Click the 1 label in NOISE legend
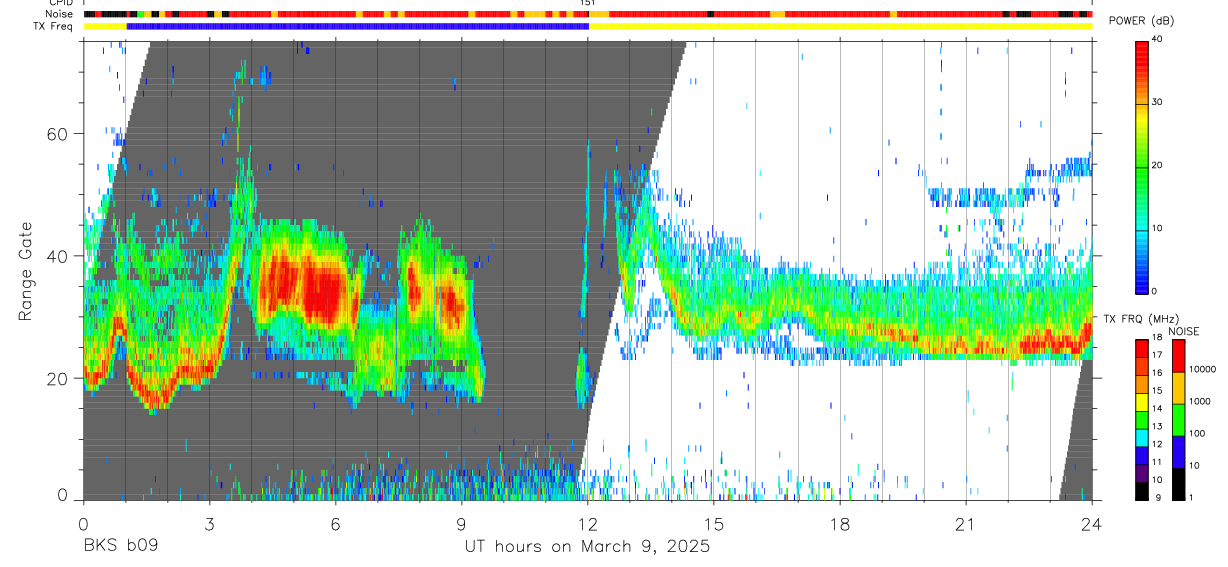1228x567 pixels. tap(1190, 497)
